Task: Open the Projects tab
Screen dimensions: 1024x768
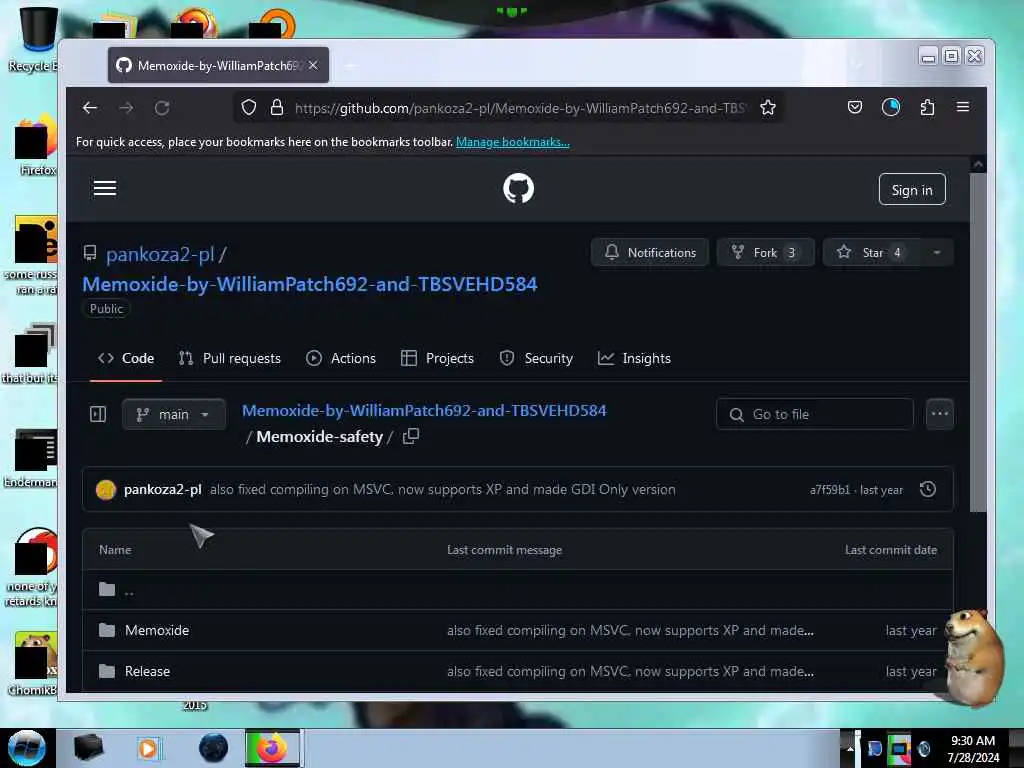Action: click(438, 359)
